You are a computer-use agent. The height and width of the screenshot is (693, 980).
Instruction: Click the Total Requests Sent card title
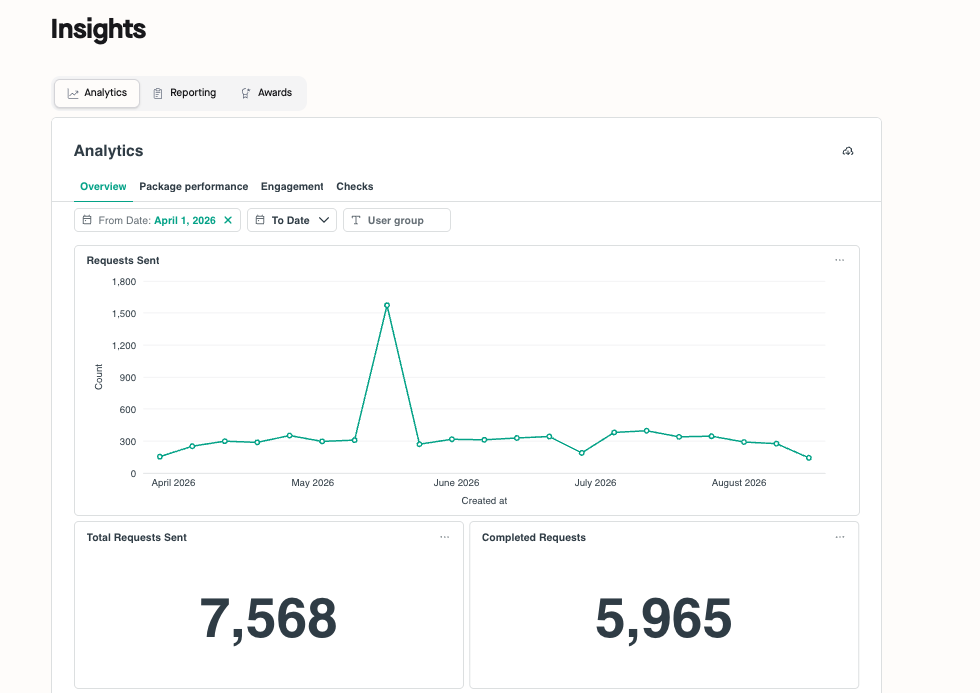click(137, 537)
